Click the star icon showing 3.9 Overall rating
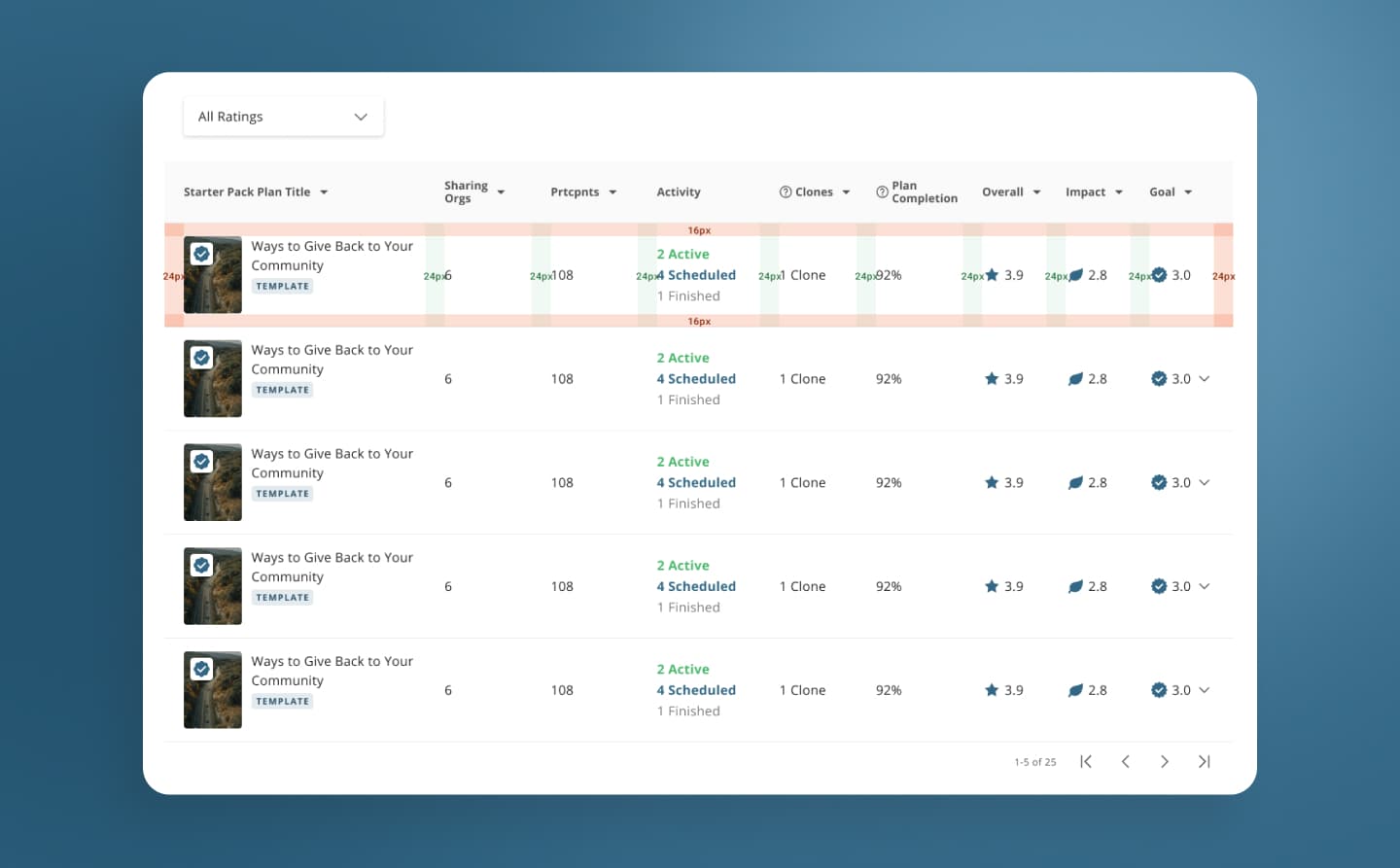This screenshot has height=868, width=1400. [992, 275]
